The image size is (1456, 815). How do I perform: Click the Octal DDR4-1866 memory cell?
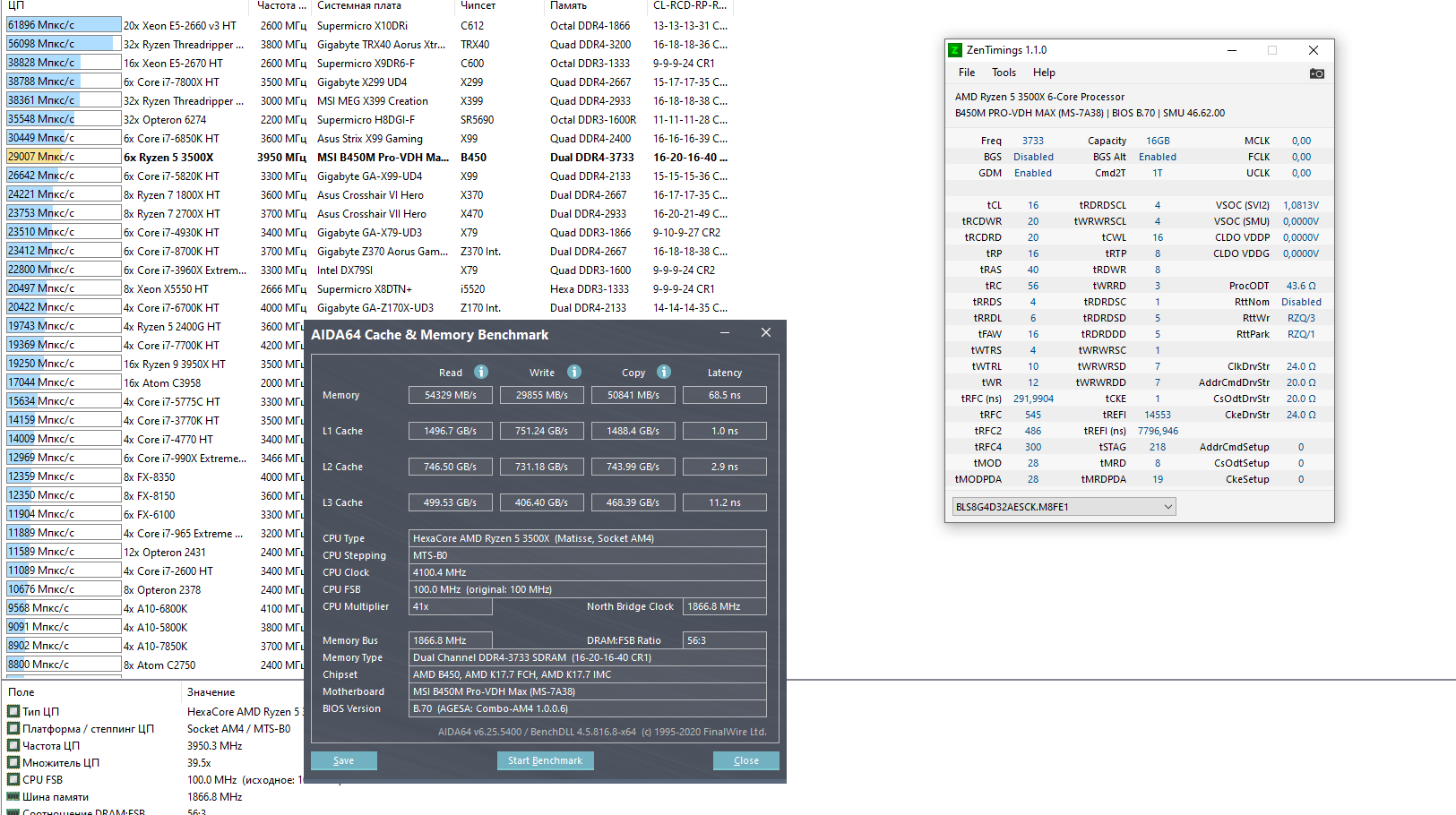point(590,25)
